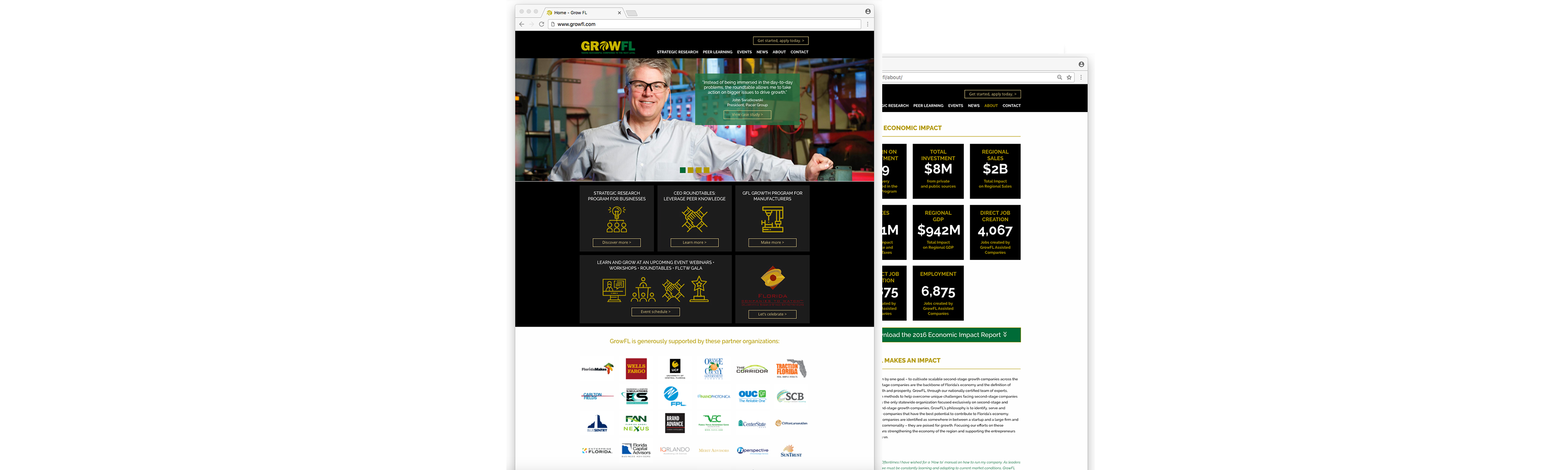Click the Direct Job Creation 4,067 tile

click(x=995, y=232)
